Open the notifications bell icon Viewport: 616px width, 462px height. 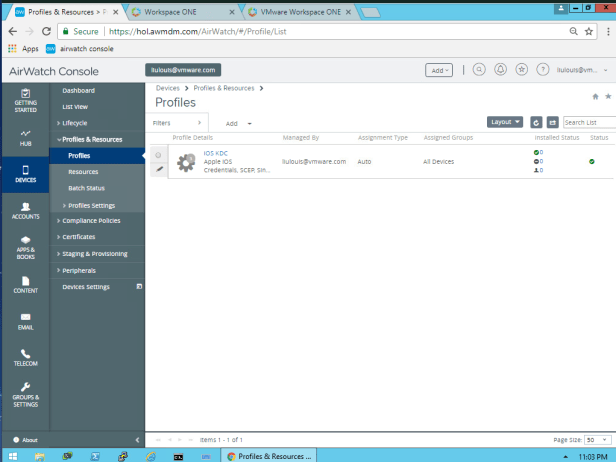pyautogui.click(x=499, y=70)
